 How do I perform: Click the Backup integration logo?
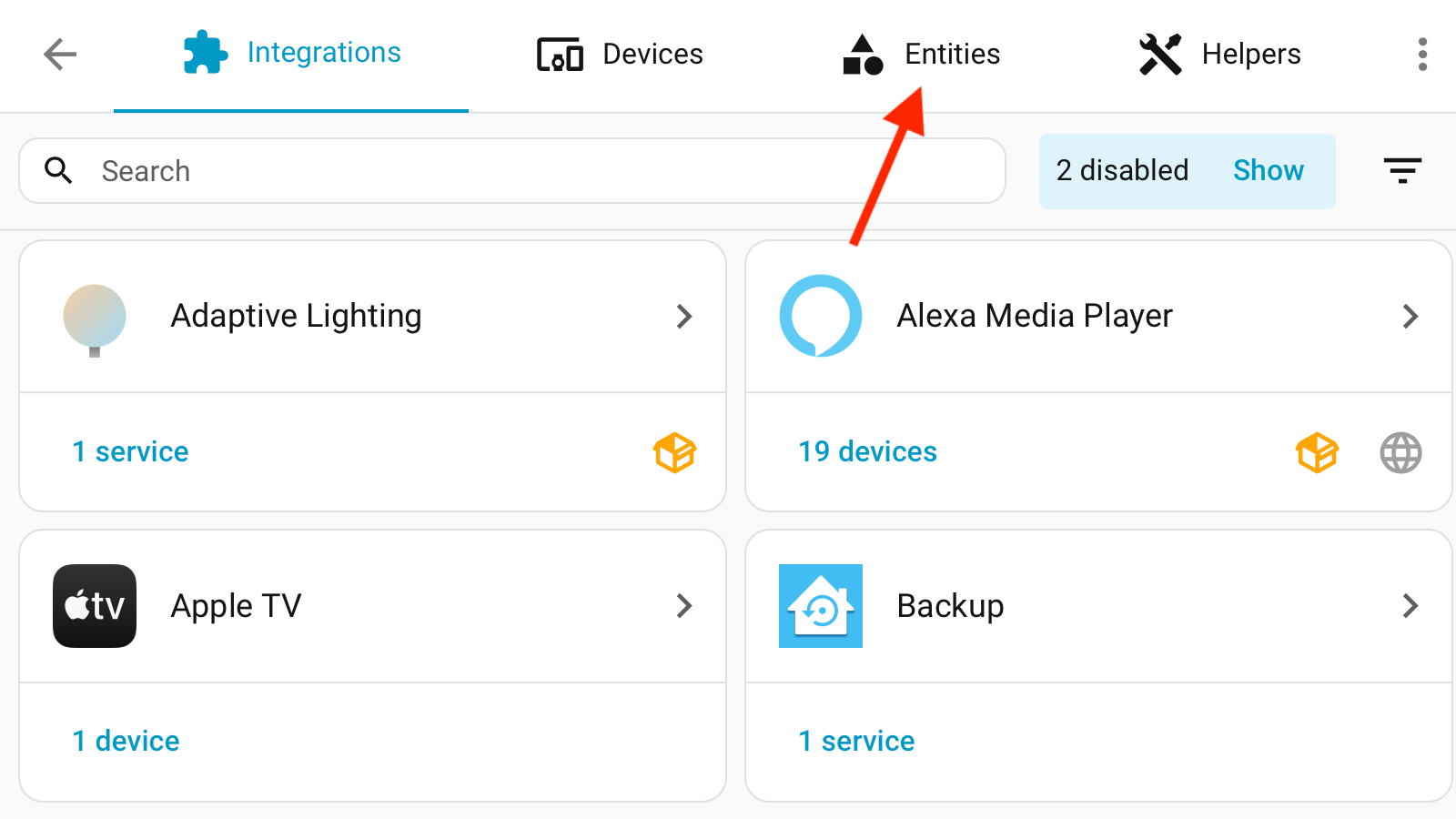[821, 606]
